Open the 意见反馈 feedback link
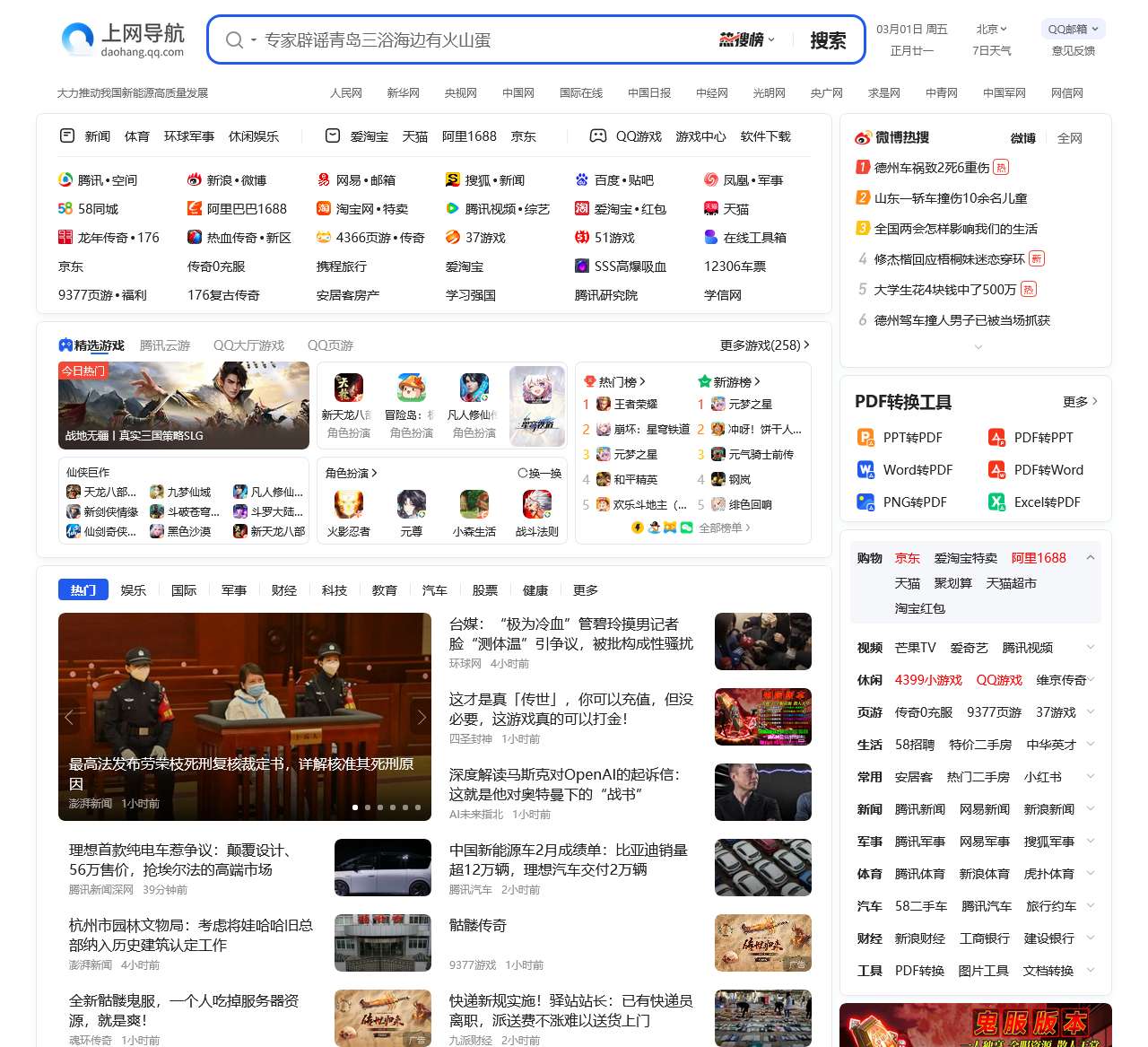 coord(1072,51)
